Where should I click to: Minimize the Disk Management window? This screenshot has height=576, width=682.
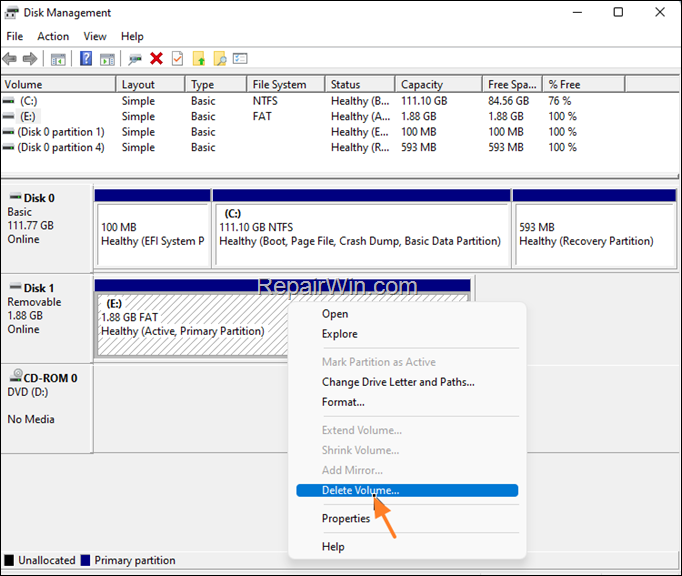click(x=577, y=12)
